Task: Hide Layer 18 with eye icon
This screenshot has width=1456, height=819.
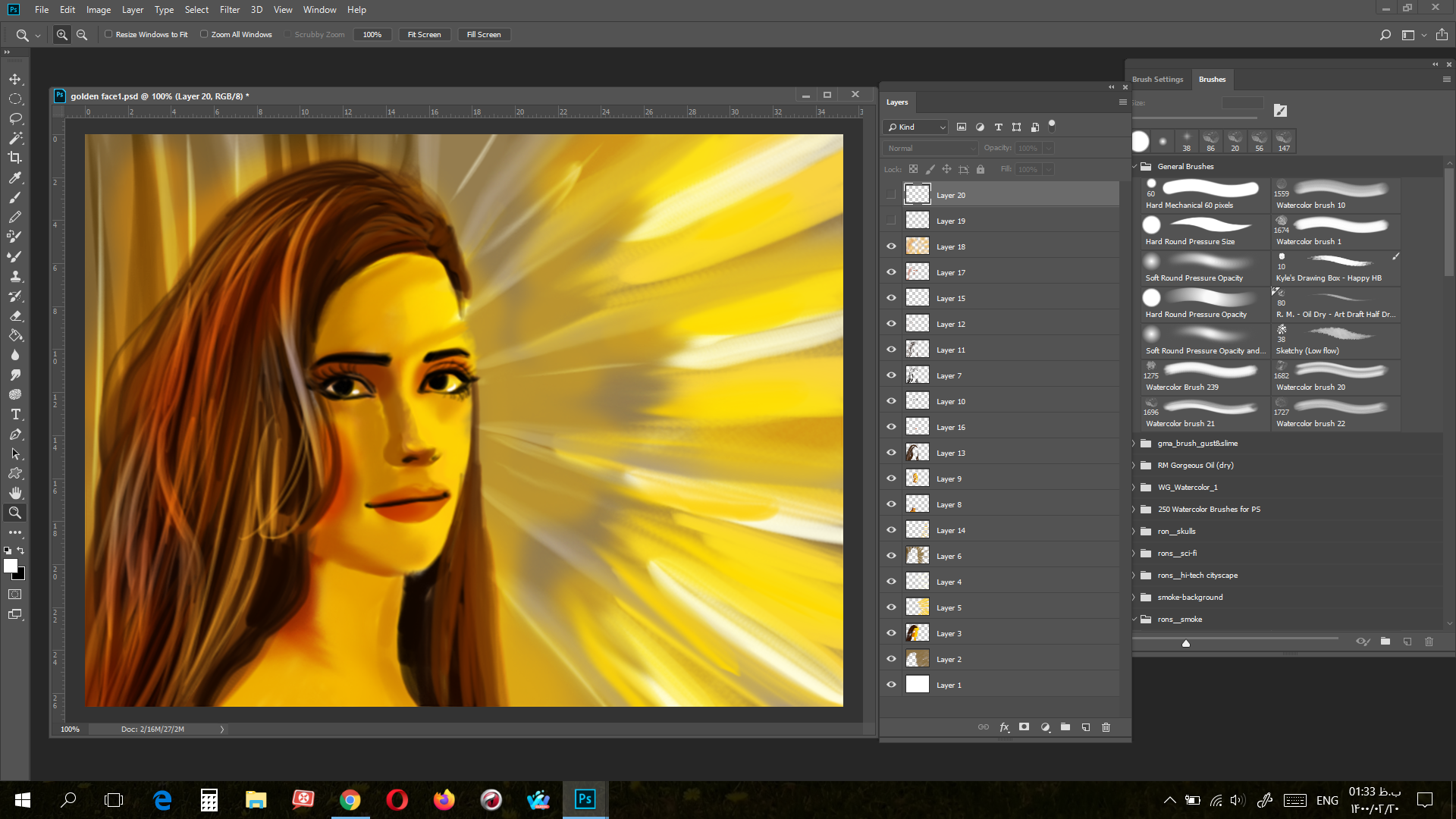Action: coord(891,246)
